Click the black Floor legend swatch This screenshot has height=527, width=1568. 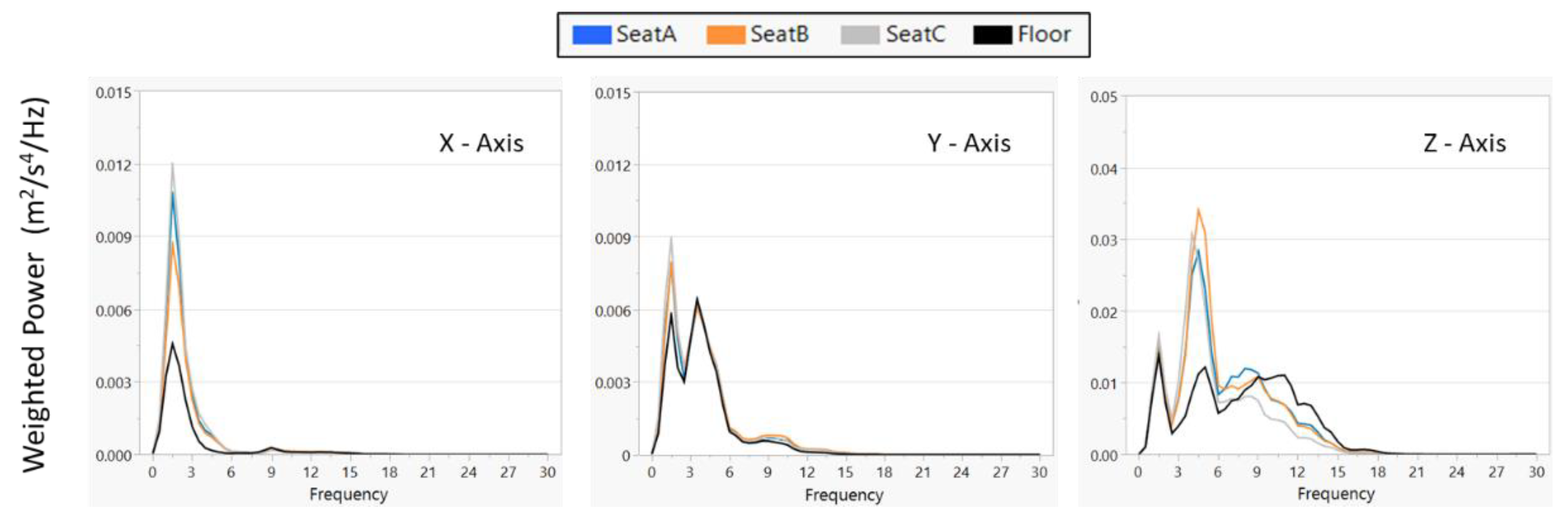pos(992,35)
